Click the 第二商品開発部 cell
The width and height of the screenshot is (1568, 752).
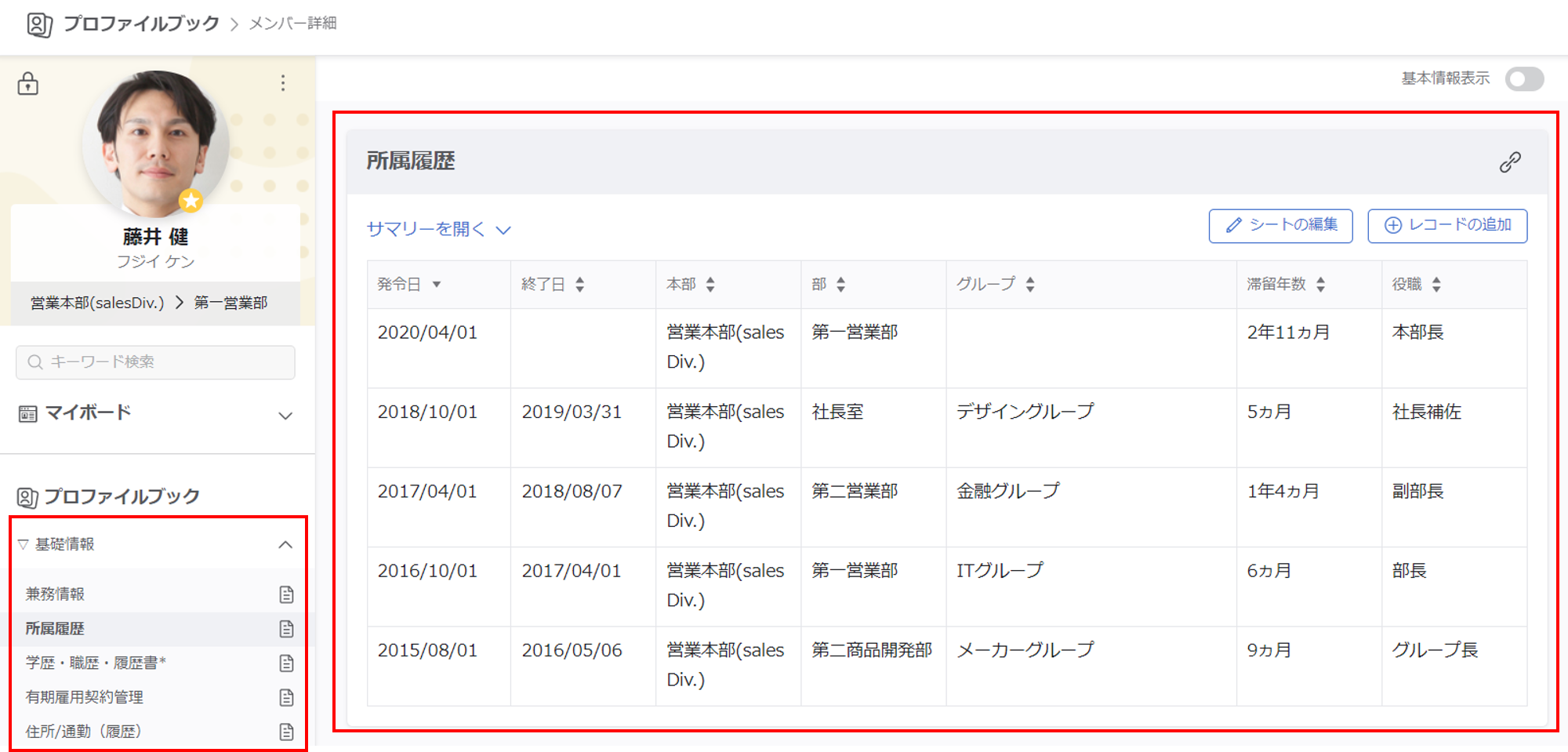(872, 650)
